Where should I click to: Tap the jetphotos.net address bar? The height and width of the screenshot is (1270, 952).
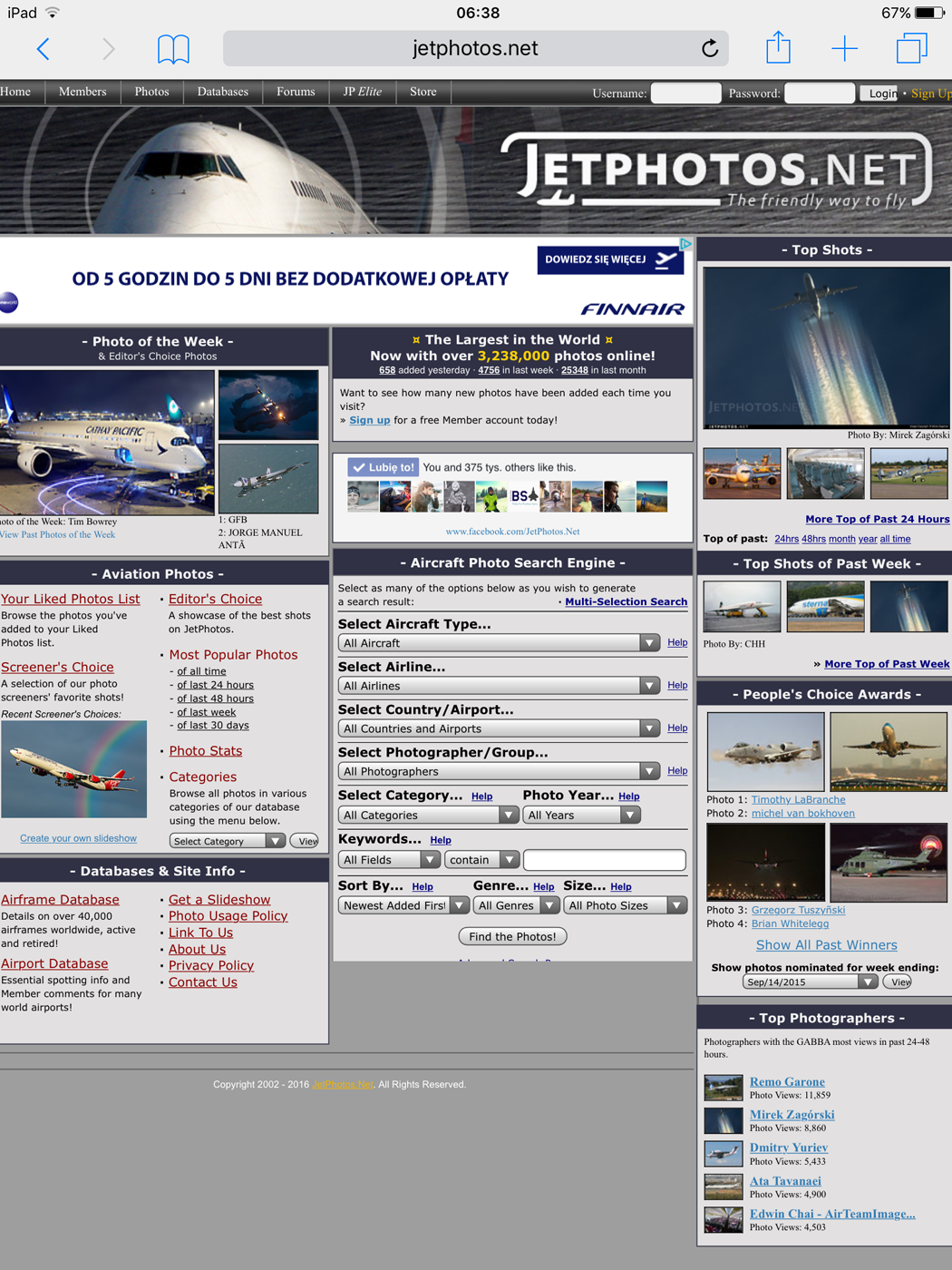point(476,48)
